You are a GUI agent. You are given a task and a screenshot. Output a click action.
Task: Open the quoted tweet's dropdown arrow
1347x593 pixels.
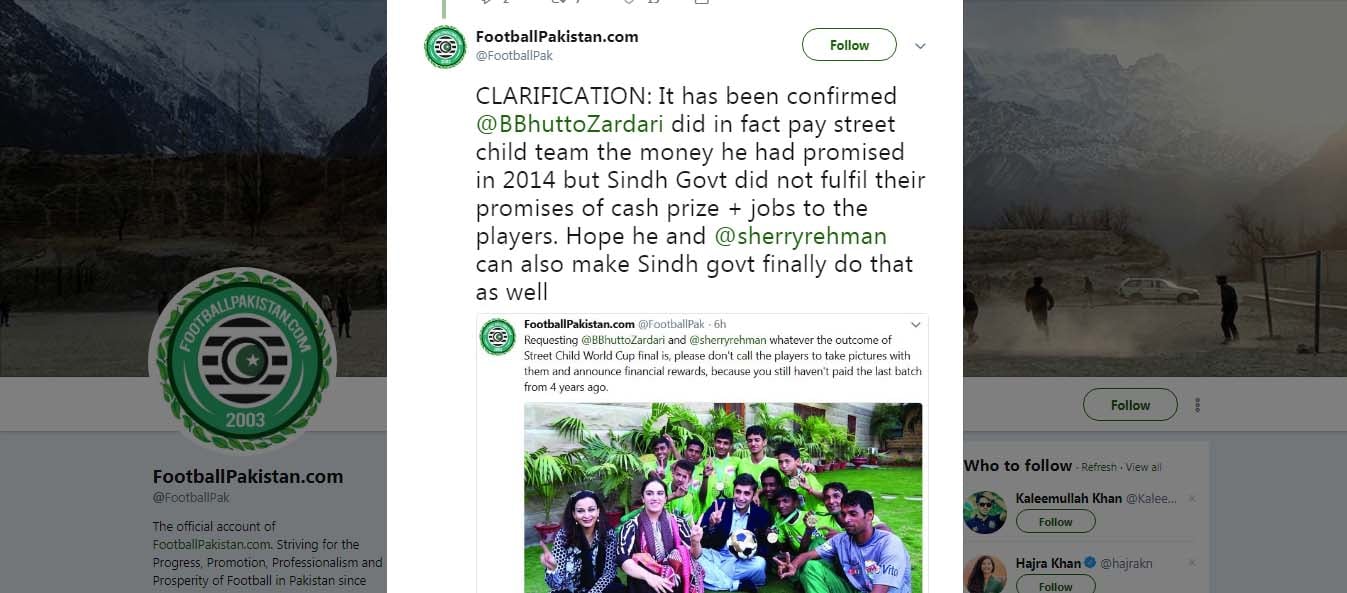click(x=914, y=325)
